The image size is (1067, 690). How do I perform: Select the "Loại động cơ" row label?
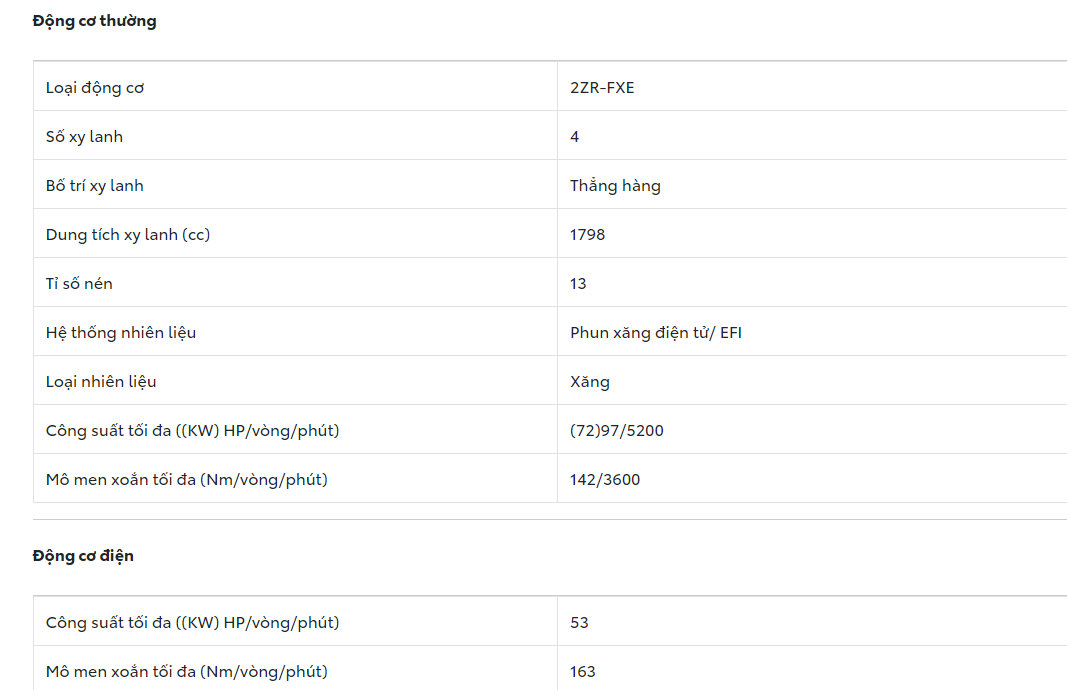click(95, 88)
